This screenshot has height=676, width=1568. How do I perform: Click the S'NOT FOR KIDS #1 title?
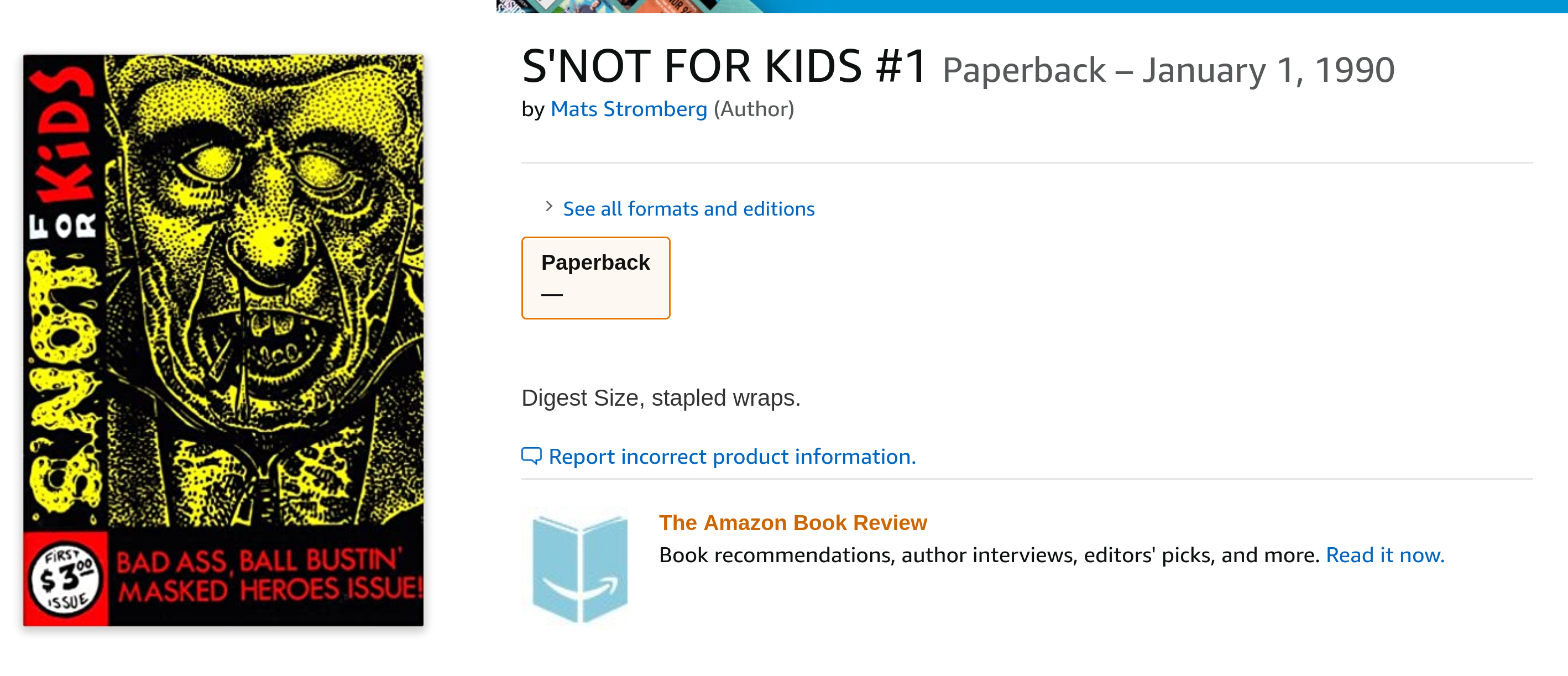coord(724,66)
